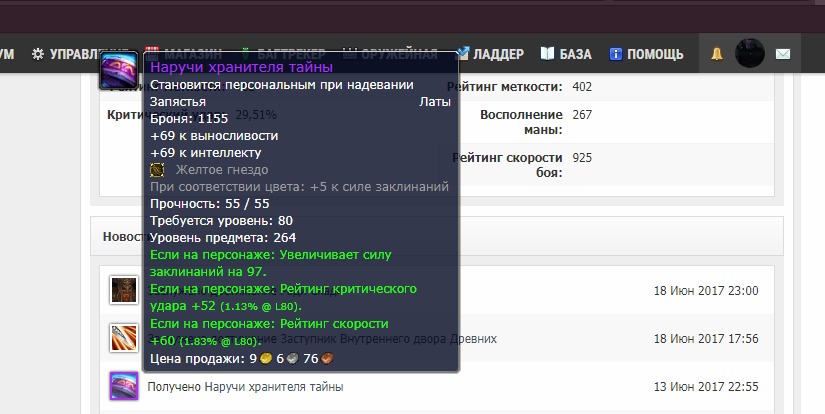Screen dimensions: 825x414
Task: Click the bracers item icon above the tooltip
Action: 119,70
